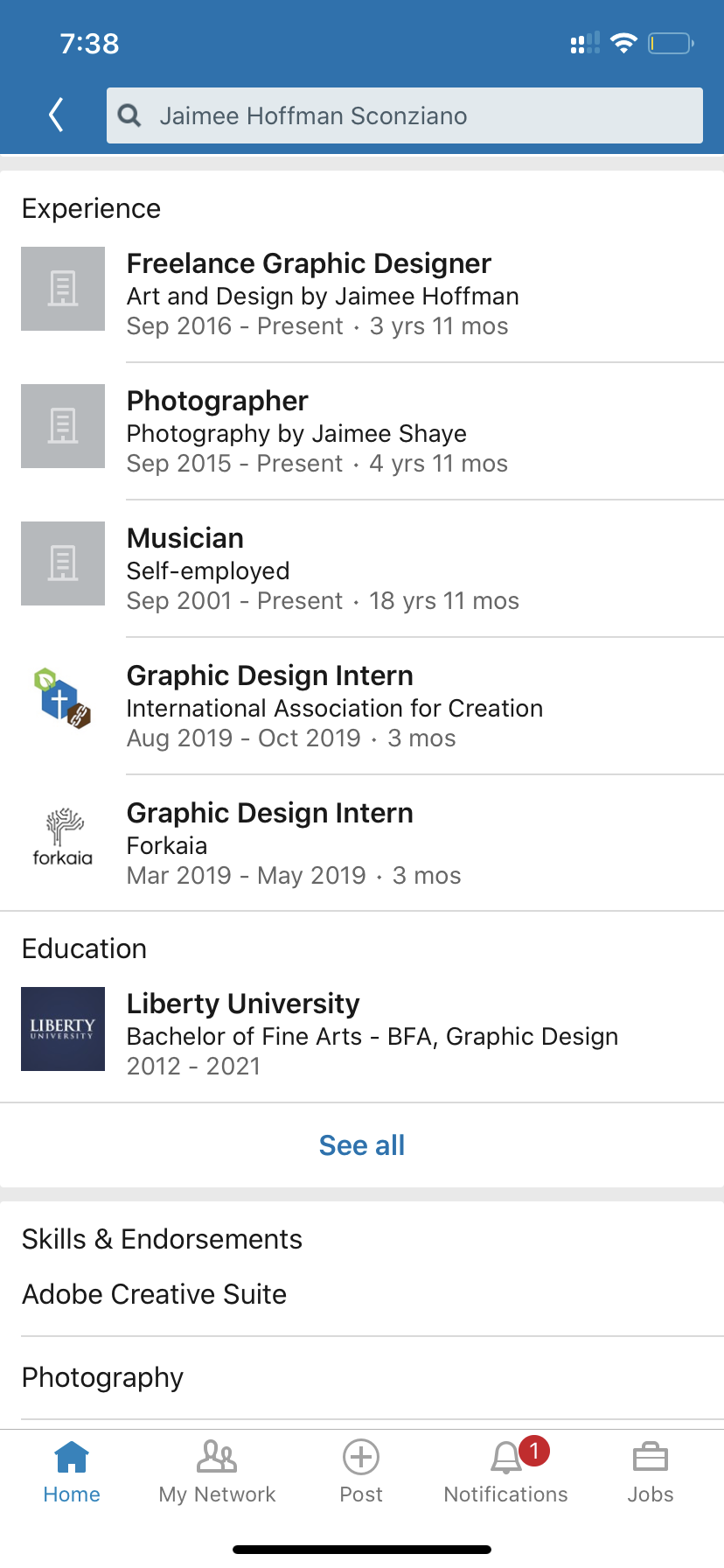This screenshot has width=724, height=1568.
Task: Tap the back arrow chevron
Action: click(x=57, y=115)
